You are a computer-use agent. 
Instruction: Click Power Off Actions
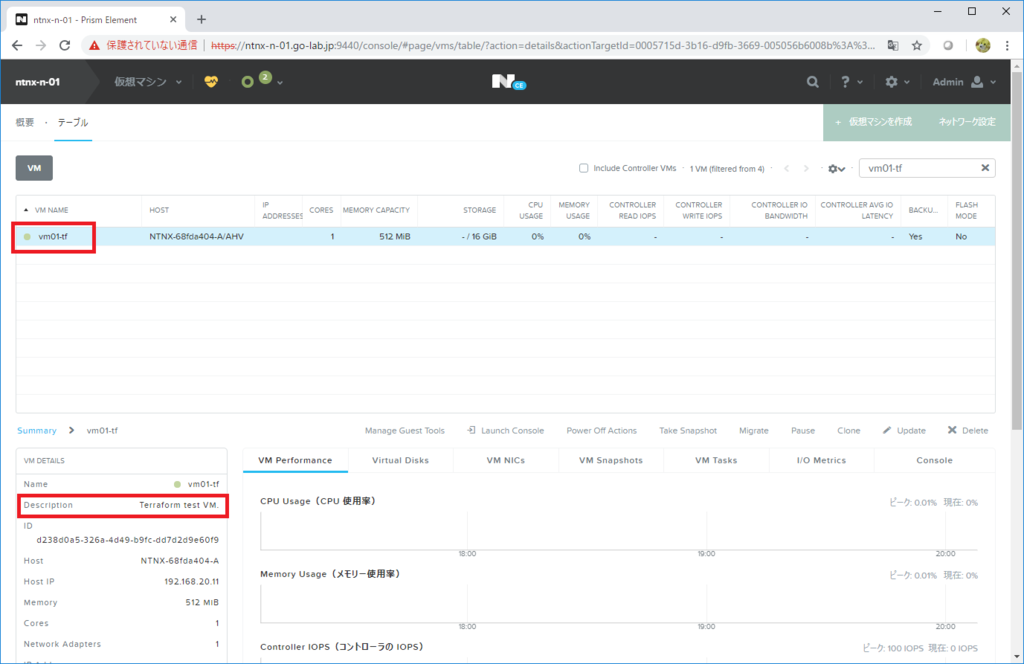point(601,430)
